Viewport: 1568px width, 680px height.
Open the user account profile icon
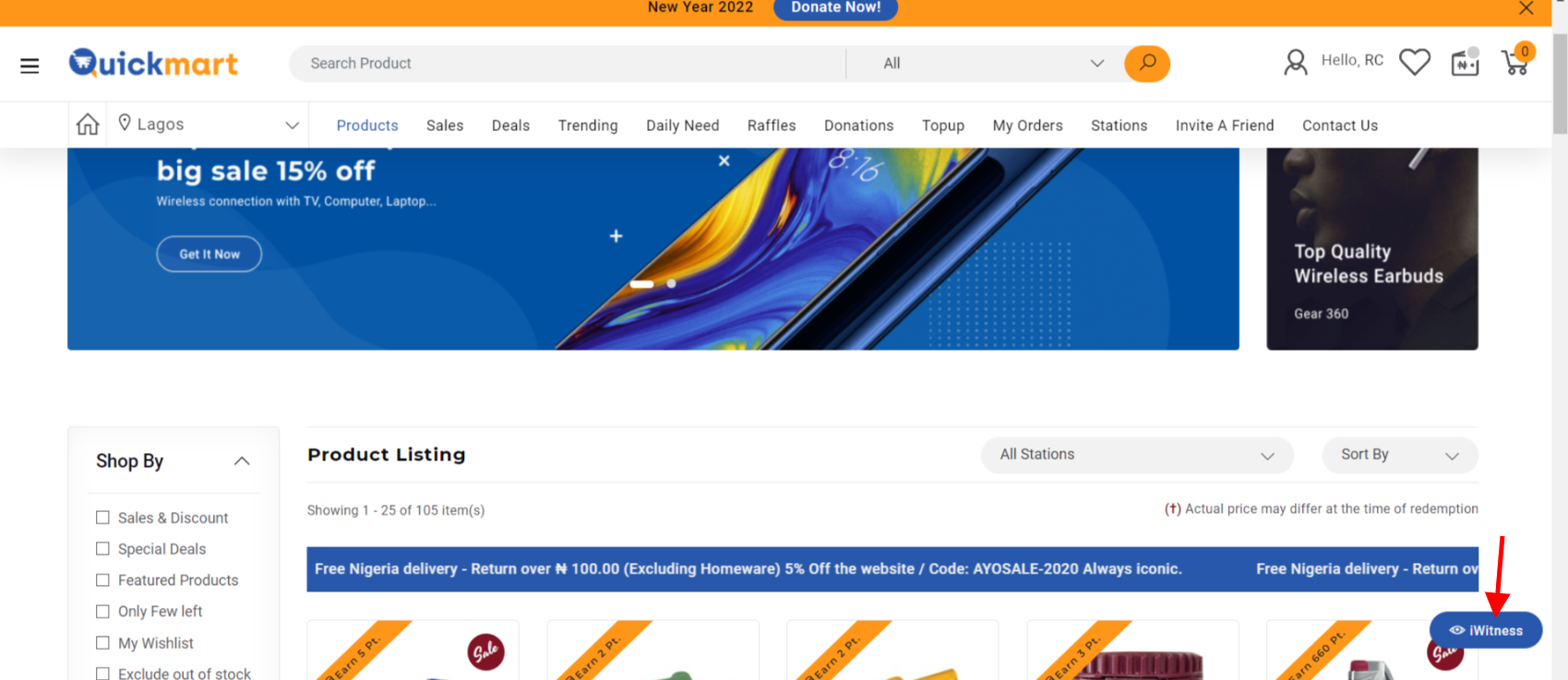coord(1296,62)
